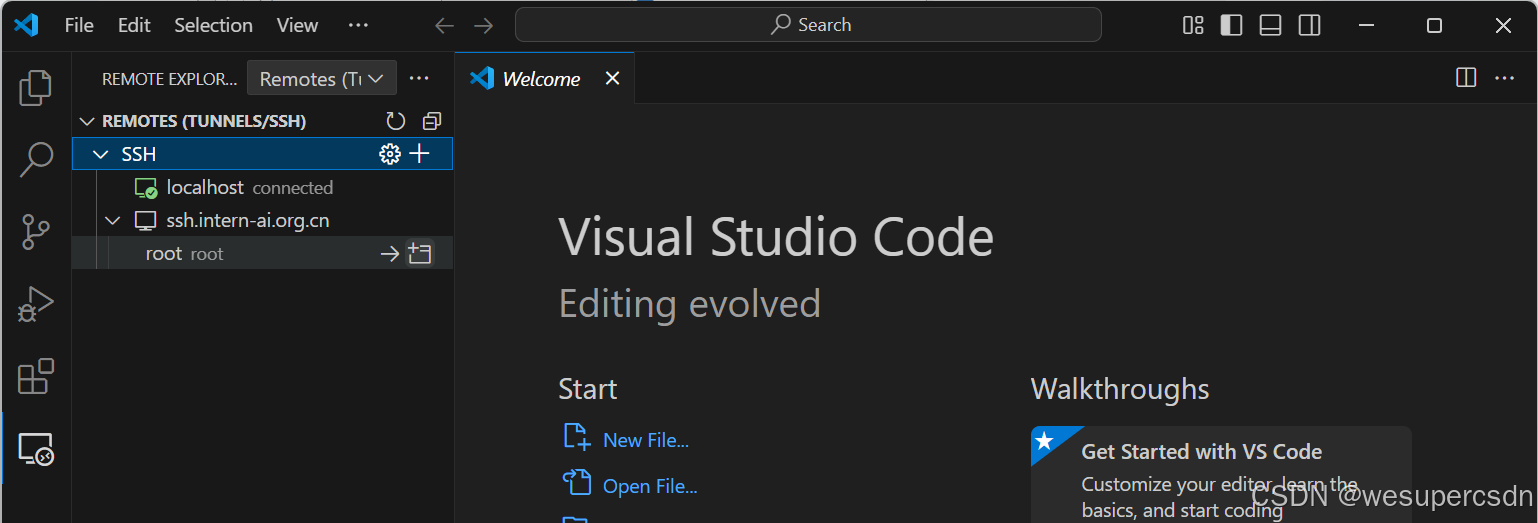
Task: Open the Selection menu
Action: coord(213,25)
